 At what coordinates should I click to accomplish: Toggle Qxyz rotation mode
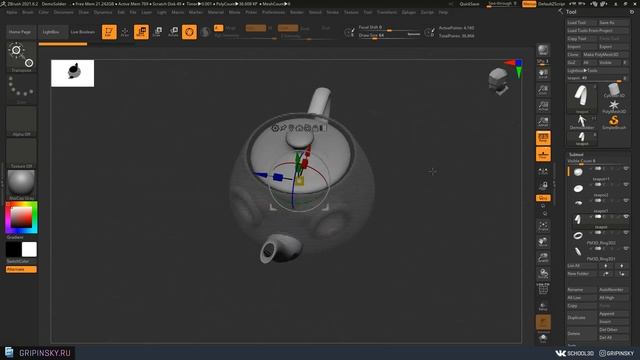(543, 198)
